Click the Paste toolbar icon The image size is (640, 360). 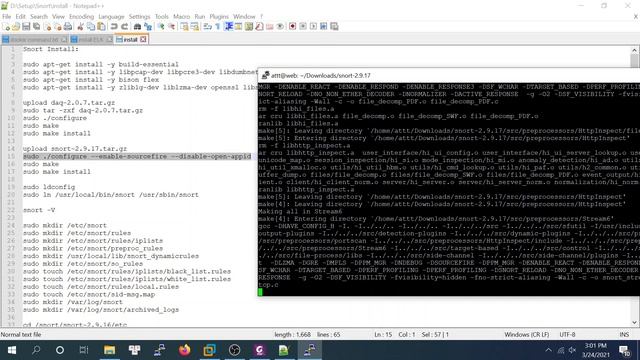[x=101, y=27]
